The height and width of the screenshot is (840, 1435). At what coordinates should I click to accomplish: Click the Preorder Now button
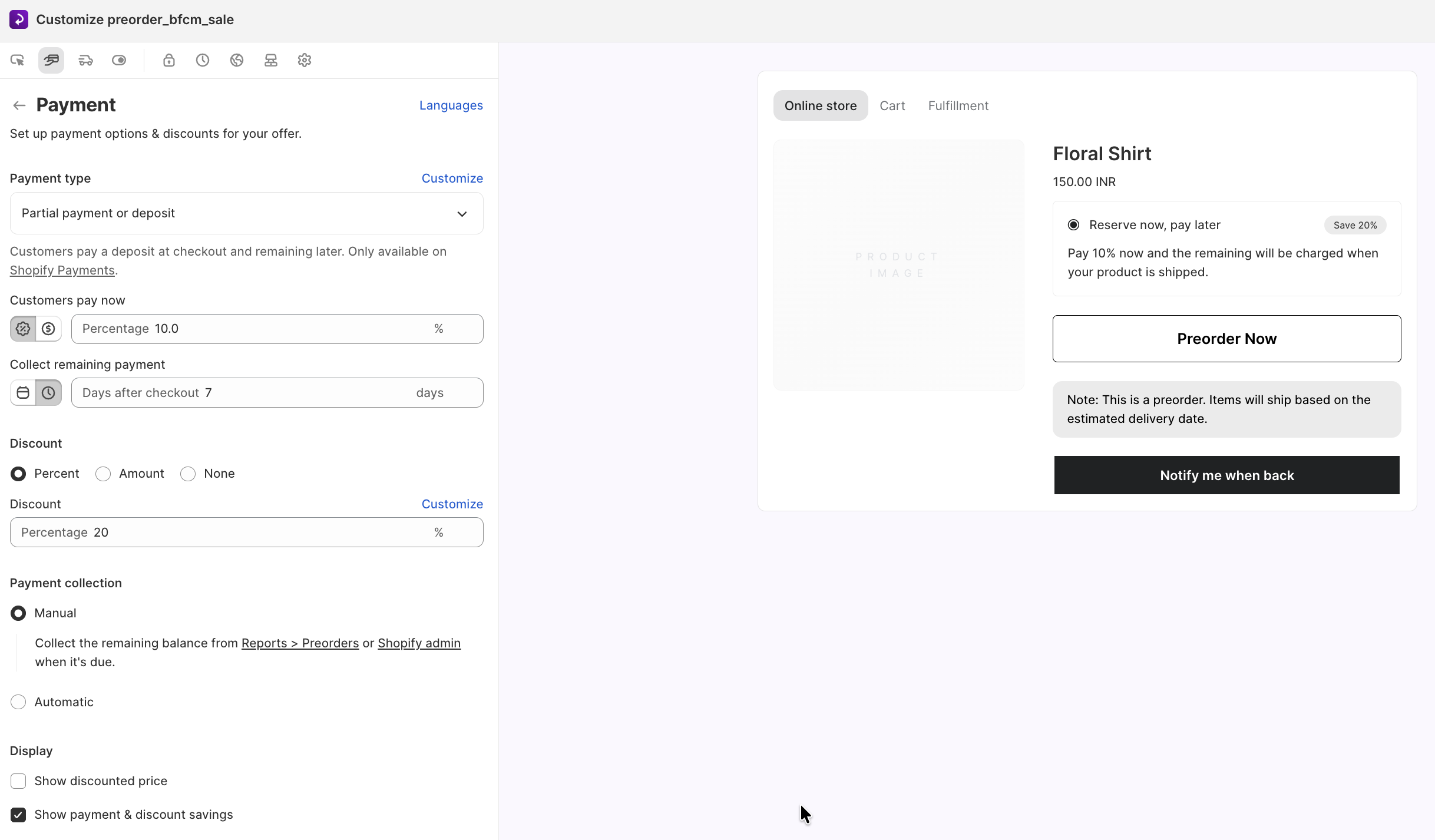[1226, 339]
